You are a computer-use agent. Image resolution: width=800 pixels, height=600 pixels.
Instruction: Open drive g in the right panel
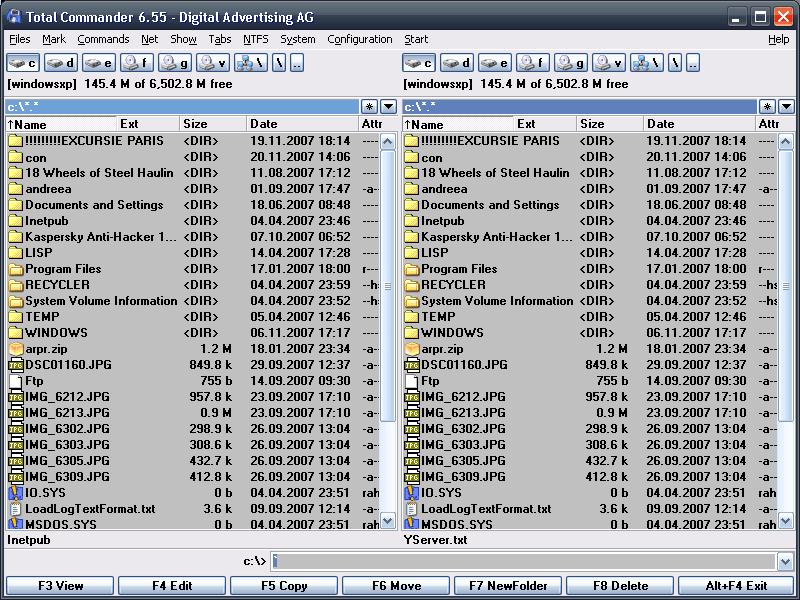pyautogui.click(x=571, y=63)
